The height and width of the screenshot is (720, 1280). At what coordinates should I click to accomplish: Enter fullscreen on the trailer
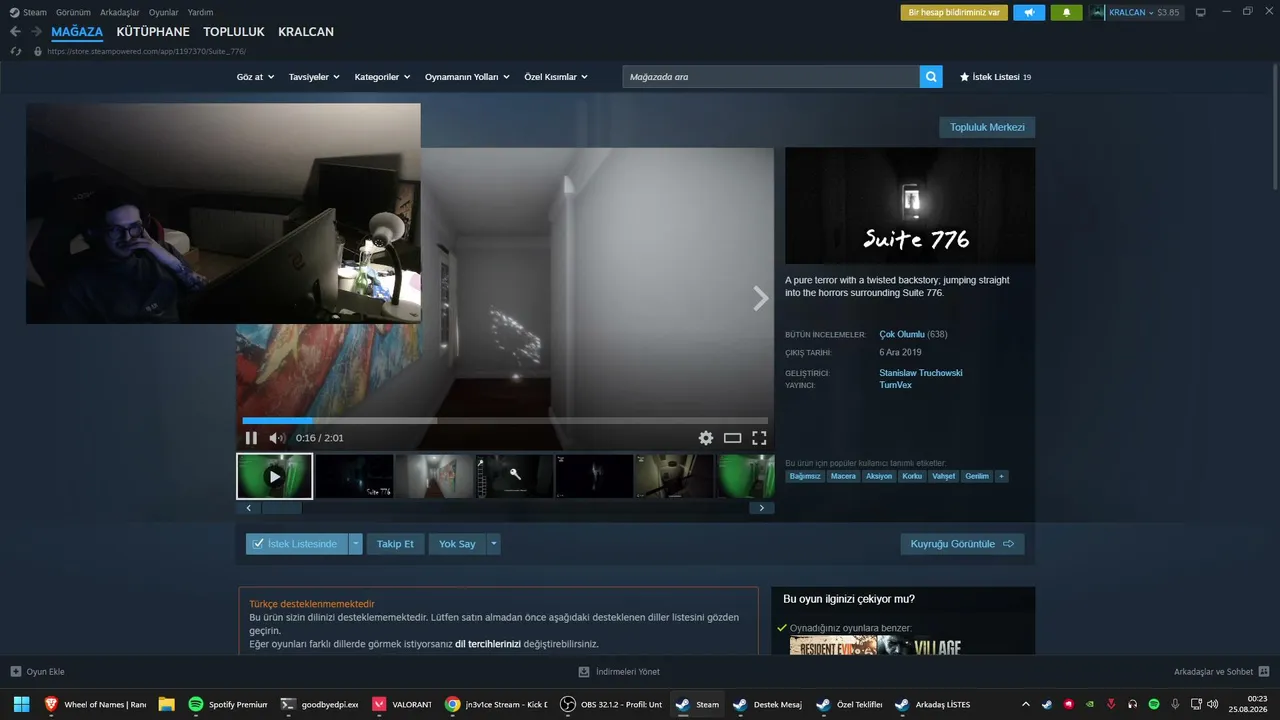pos(759,438)
